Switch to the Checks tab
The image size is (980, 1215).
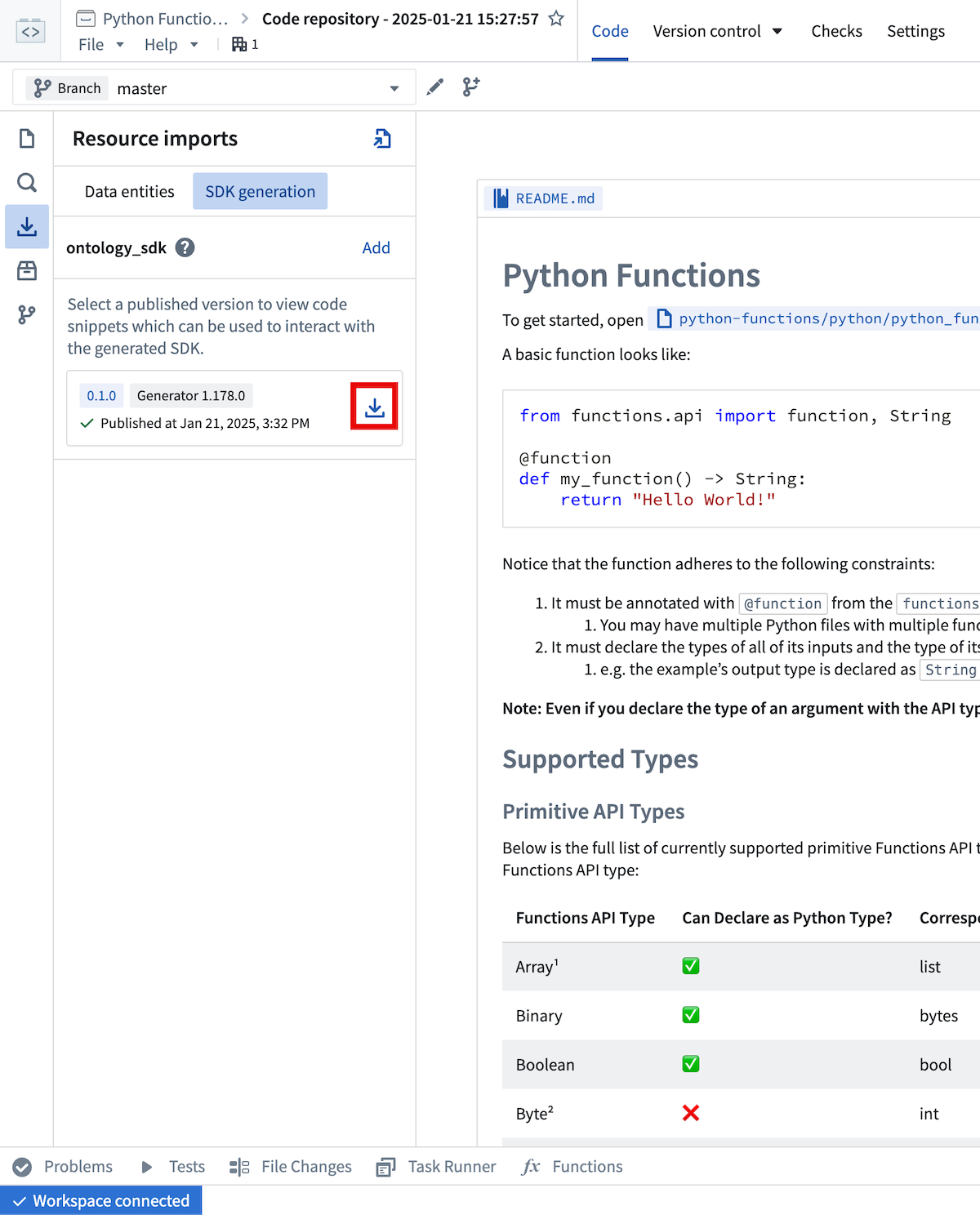[x=836, y=31]
